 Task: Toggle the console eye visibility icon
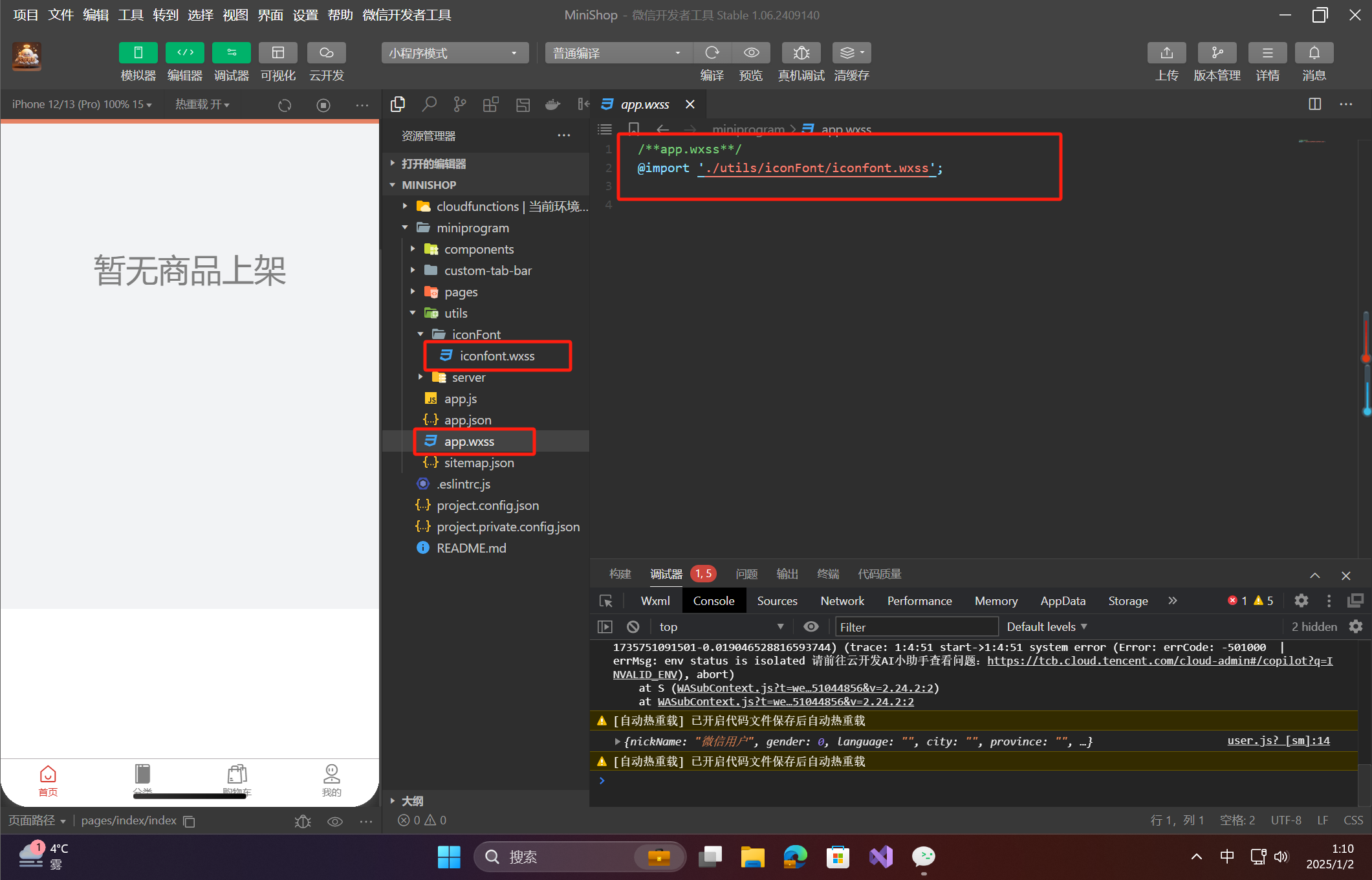point(811,626)
